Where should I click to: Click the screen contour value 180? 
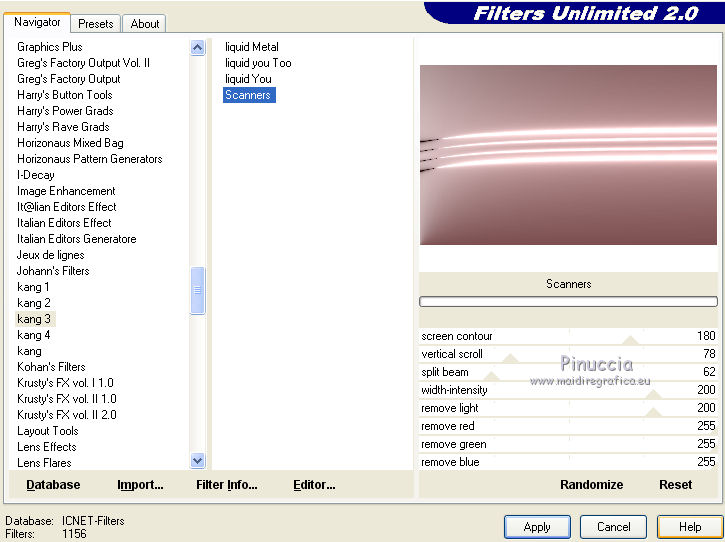(706, 336)
